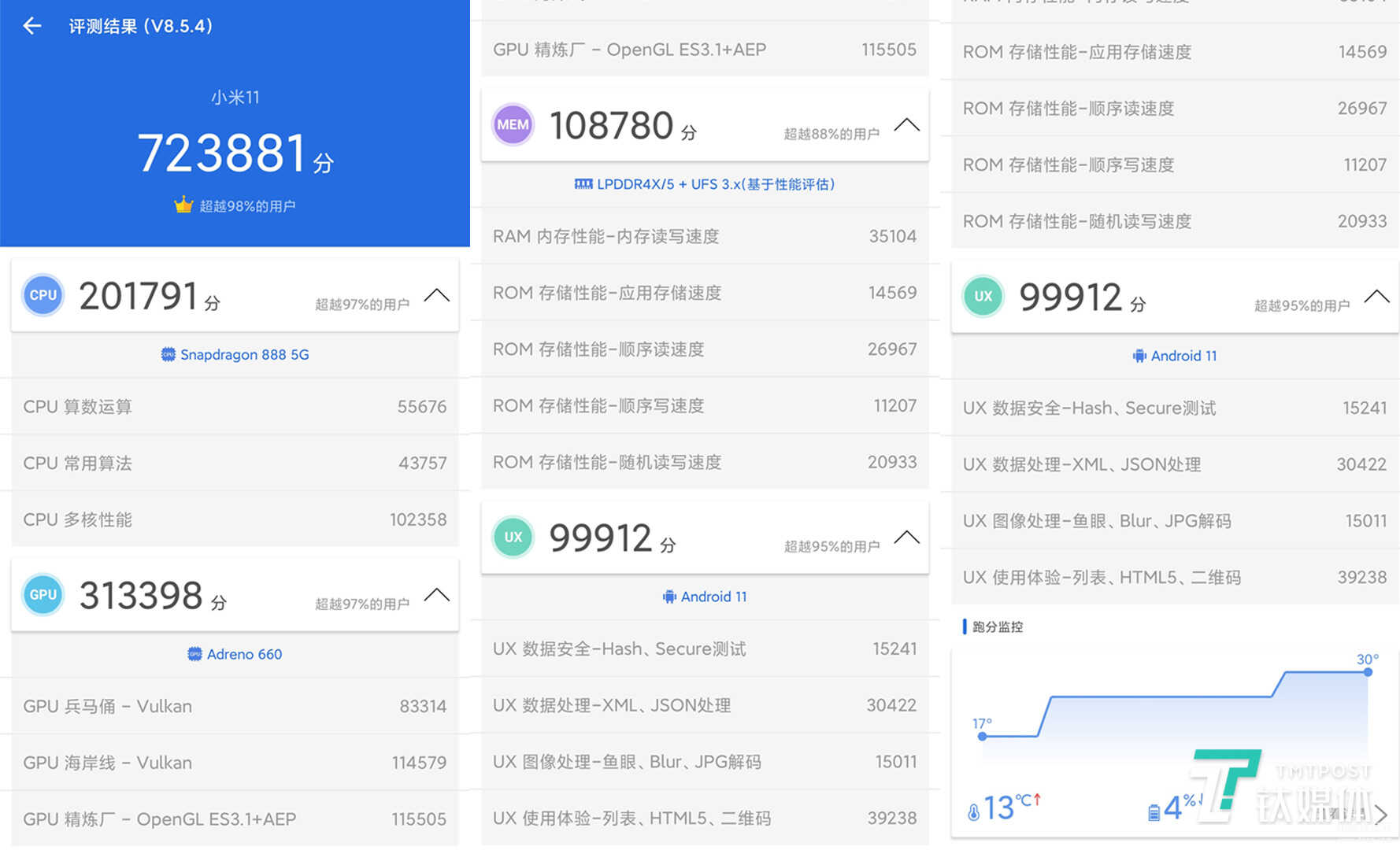Select UX 使用体验 row in right screenshot
1400x850 pixels.
pyautogui.click(x=1175, y=578)
